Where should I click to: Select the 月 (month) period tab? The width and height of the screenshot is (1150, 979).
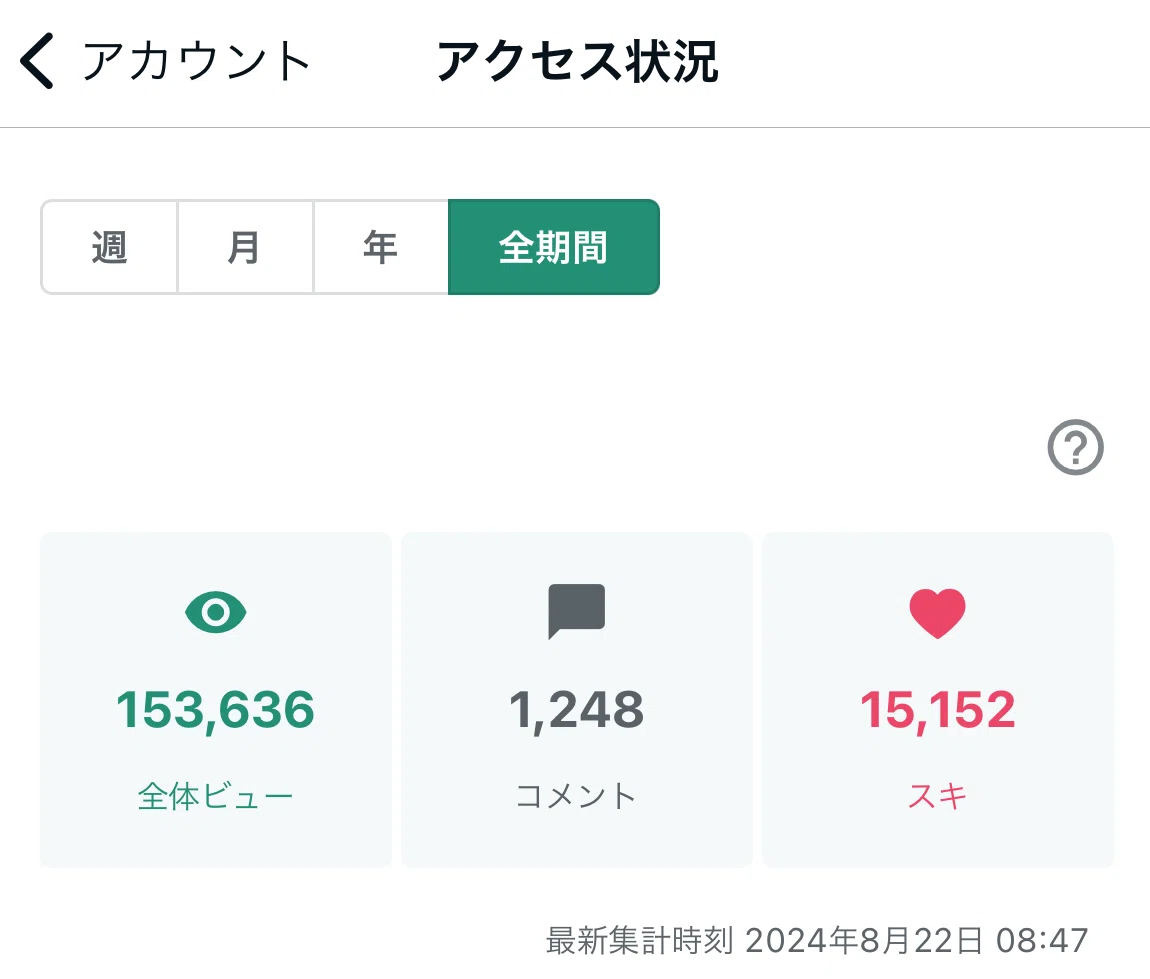(x=245, y=247)
